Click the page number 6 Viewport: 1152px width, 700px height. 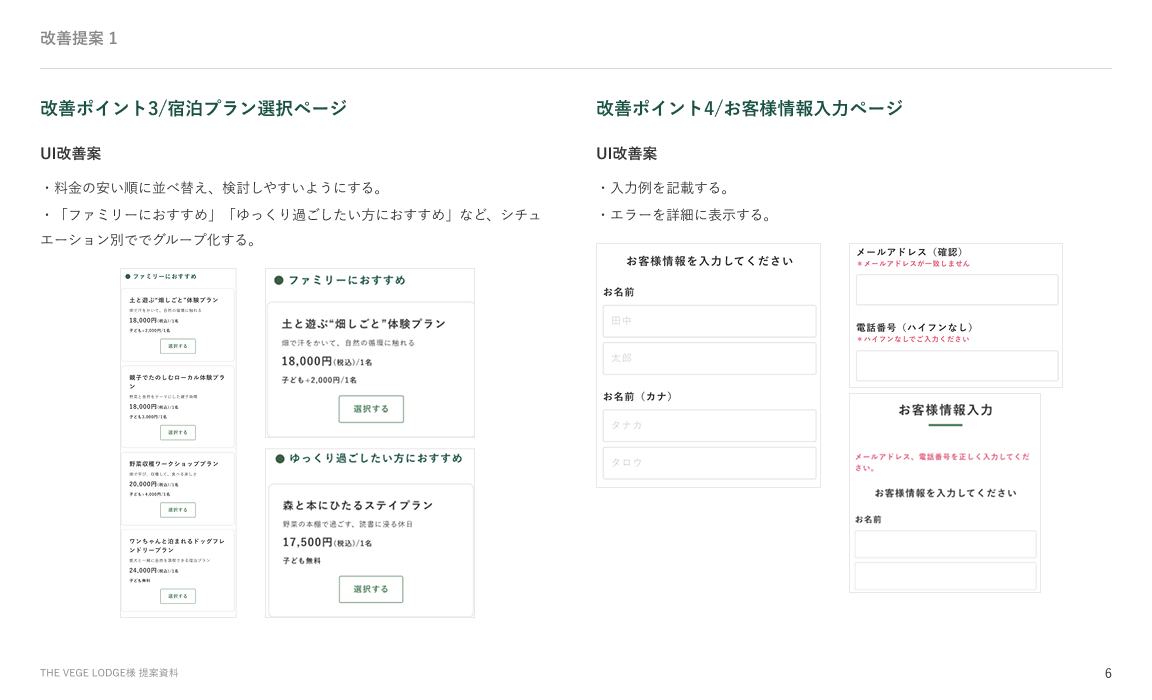pos(1107,673)
